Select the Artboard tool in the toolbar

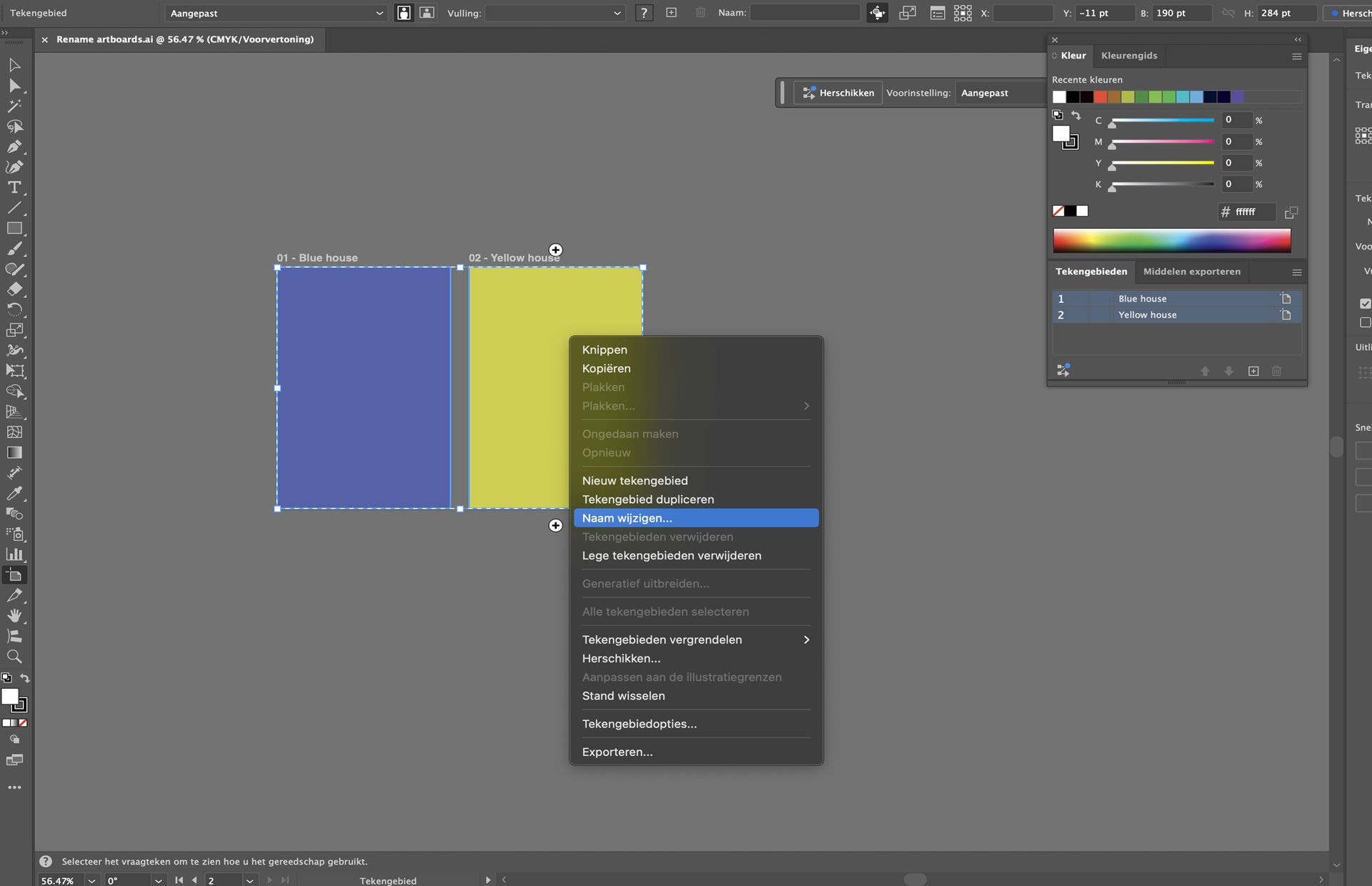pos(14,574)
